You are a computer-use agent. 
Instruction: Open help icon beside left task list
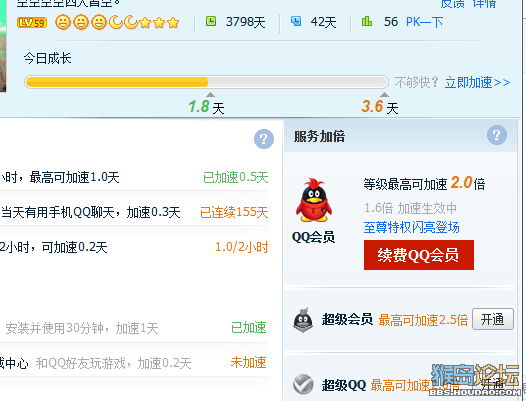(x=264, y=139)
